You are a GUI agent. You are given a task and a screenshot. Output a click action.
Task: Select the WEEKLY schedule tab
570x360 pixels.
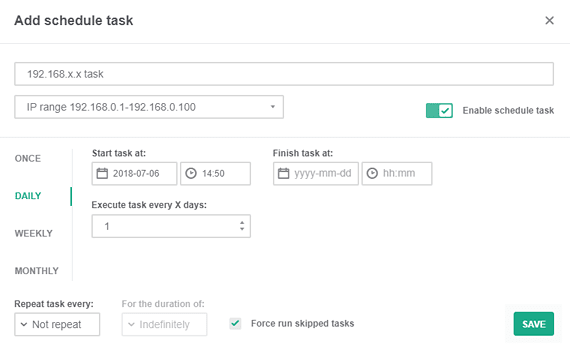click(33, 233)
